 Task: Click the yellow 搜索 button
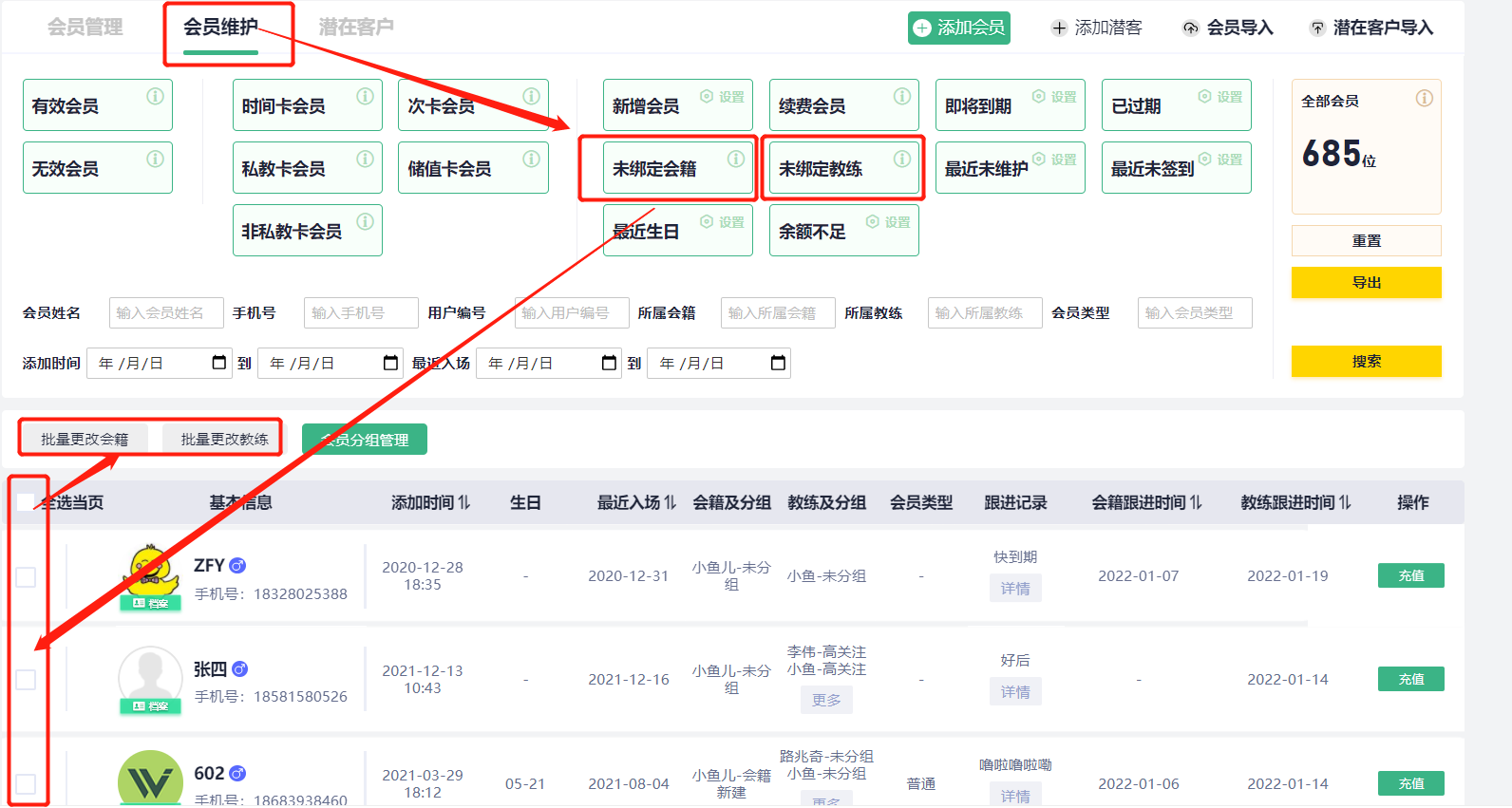coord(1366,362)
